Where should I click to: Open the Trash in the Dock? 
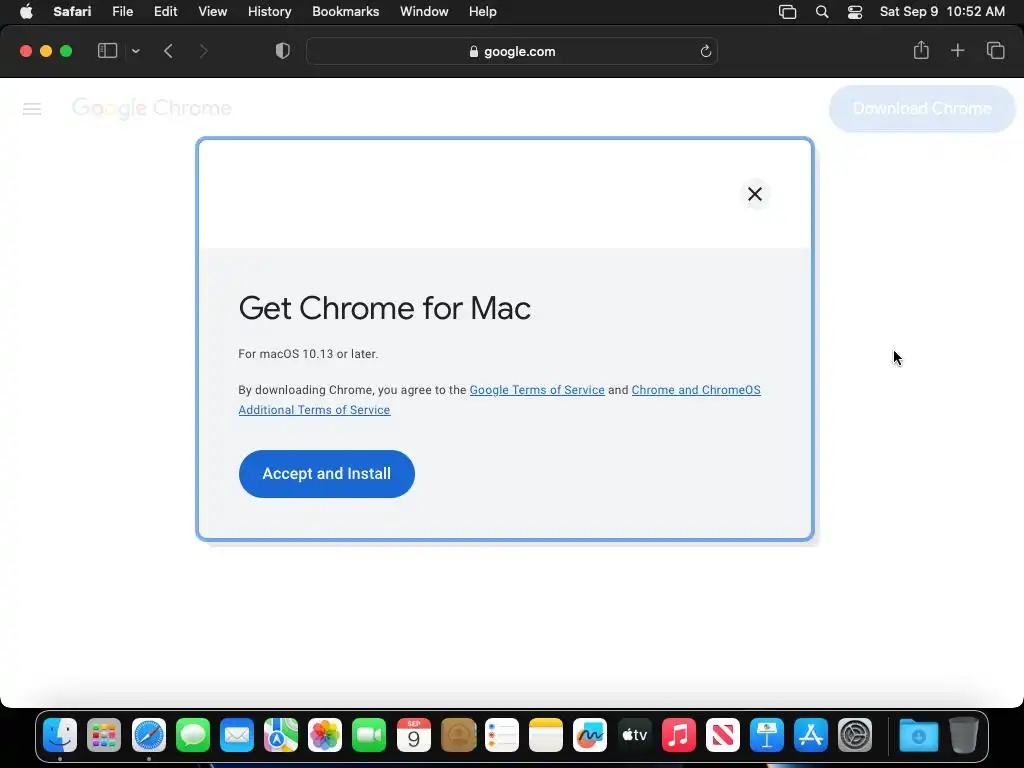click(963, 735)
